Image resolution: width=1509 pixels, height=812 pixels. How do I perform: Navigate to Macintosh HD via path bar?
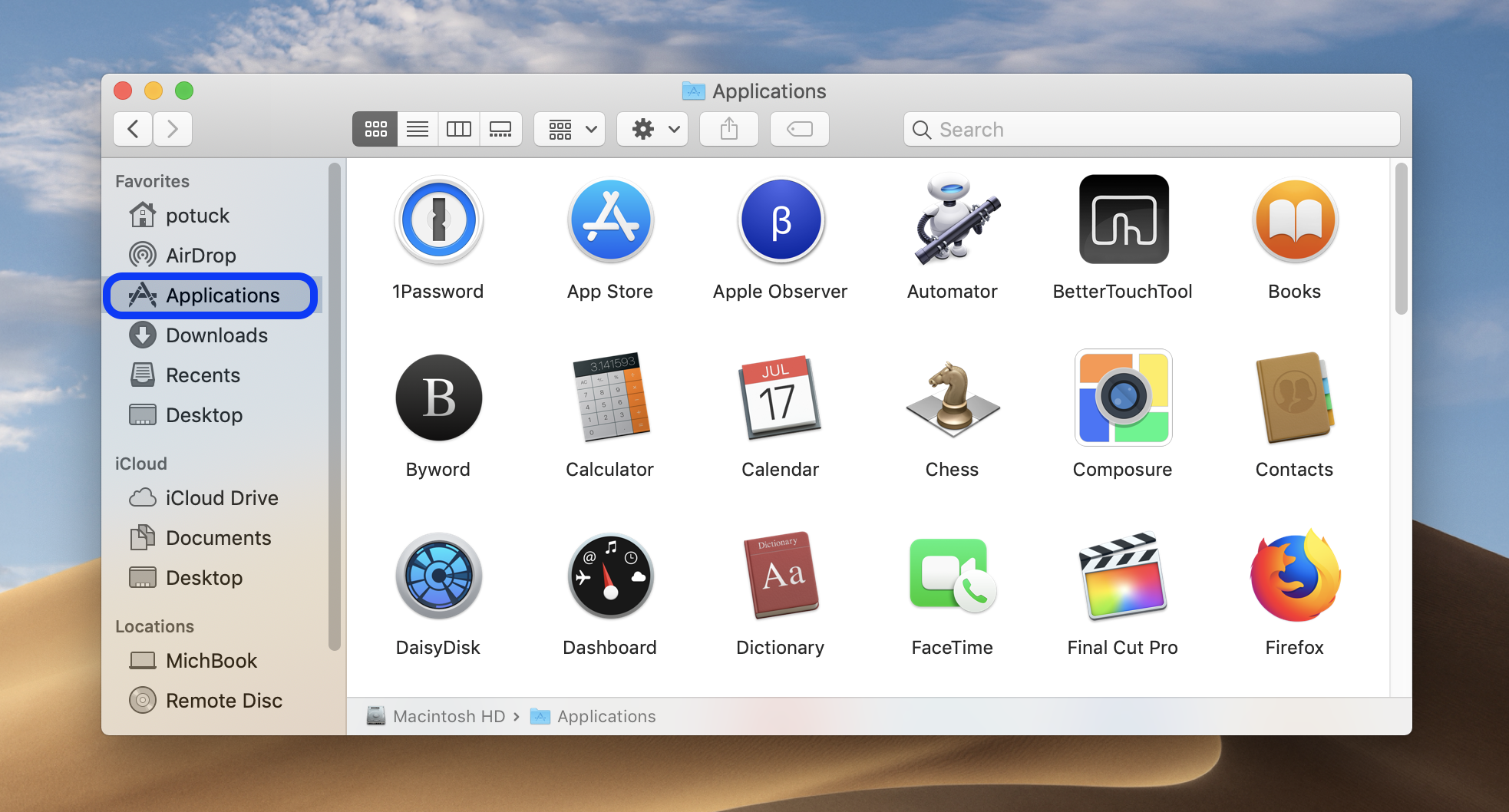point(447,716)
